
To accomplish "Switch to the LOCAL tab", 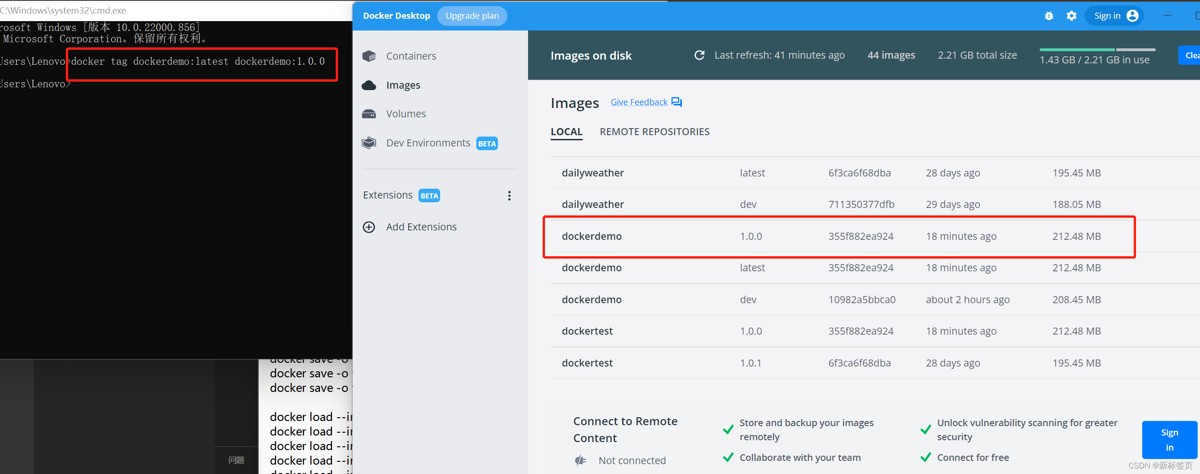I will [x=566, y=132].
